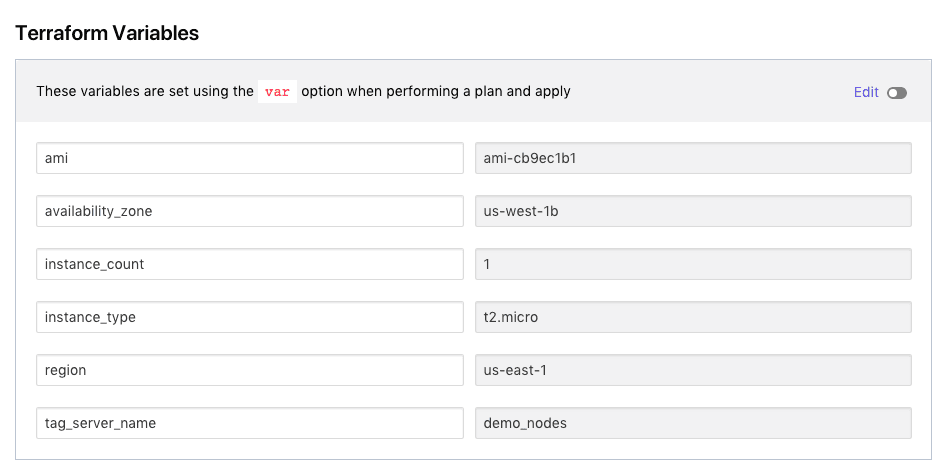The height and width of the screenshot is (471, 946).
Task: Select the us-west-1b value field
Action: tap(693, 211)
